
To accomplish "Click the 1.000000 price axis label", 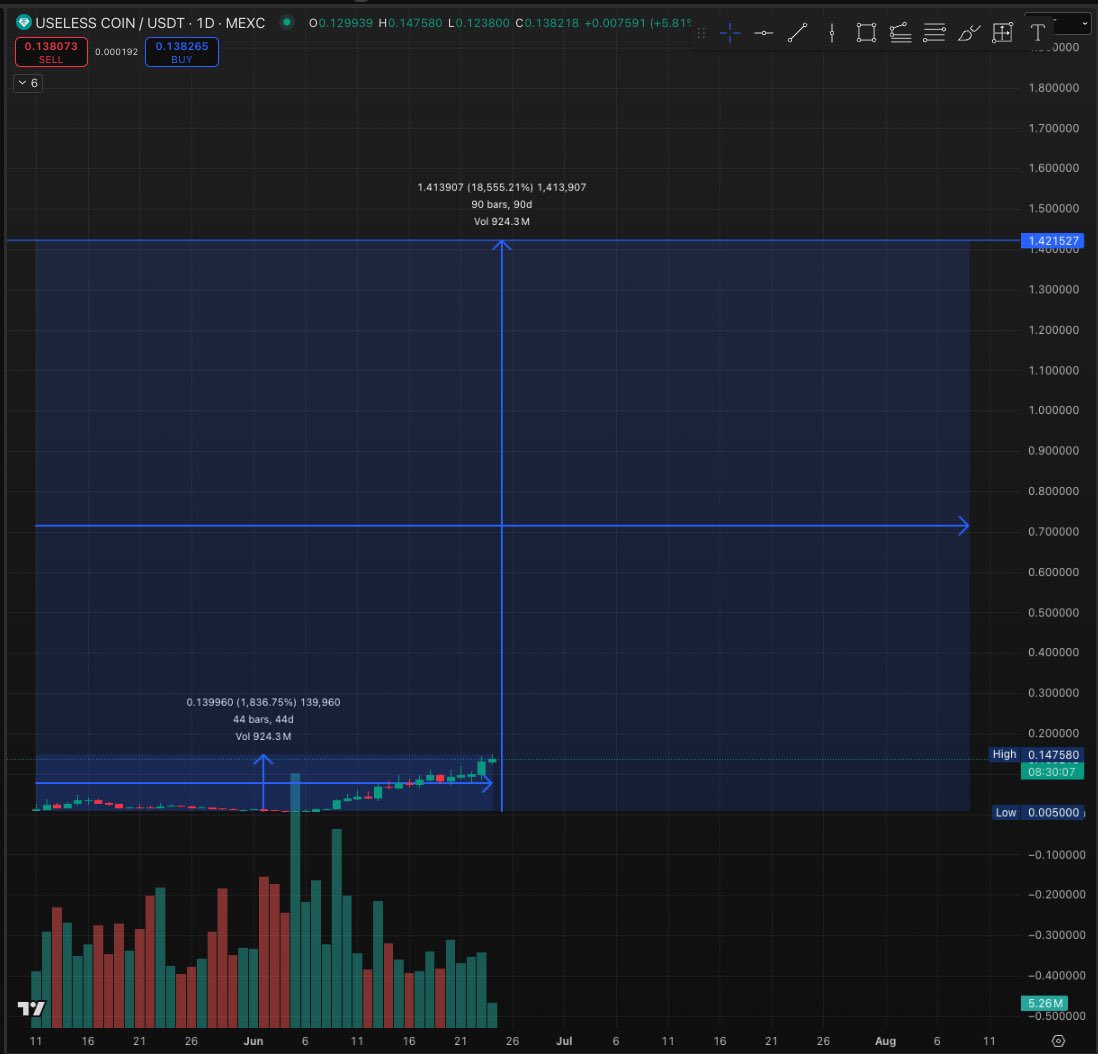I will (1053, 410).
